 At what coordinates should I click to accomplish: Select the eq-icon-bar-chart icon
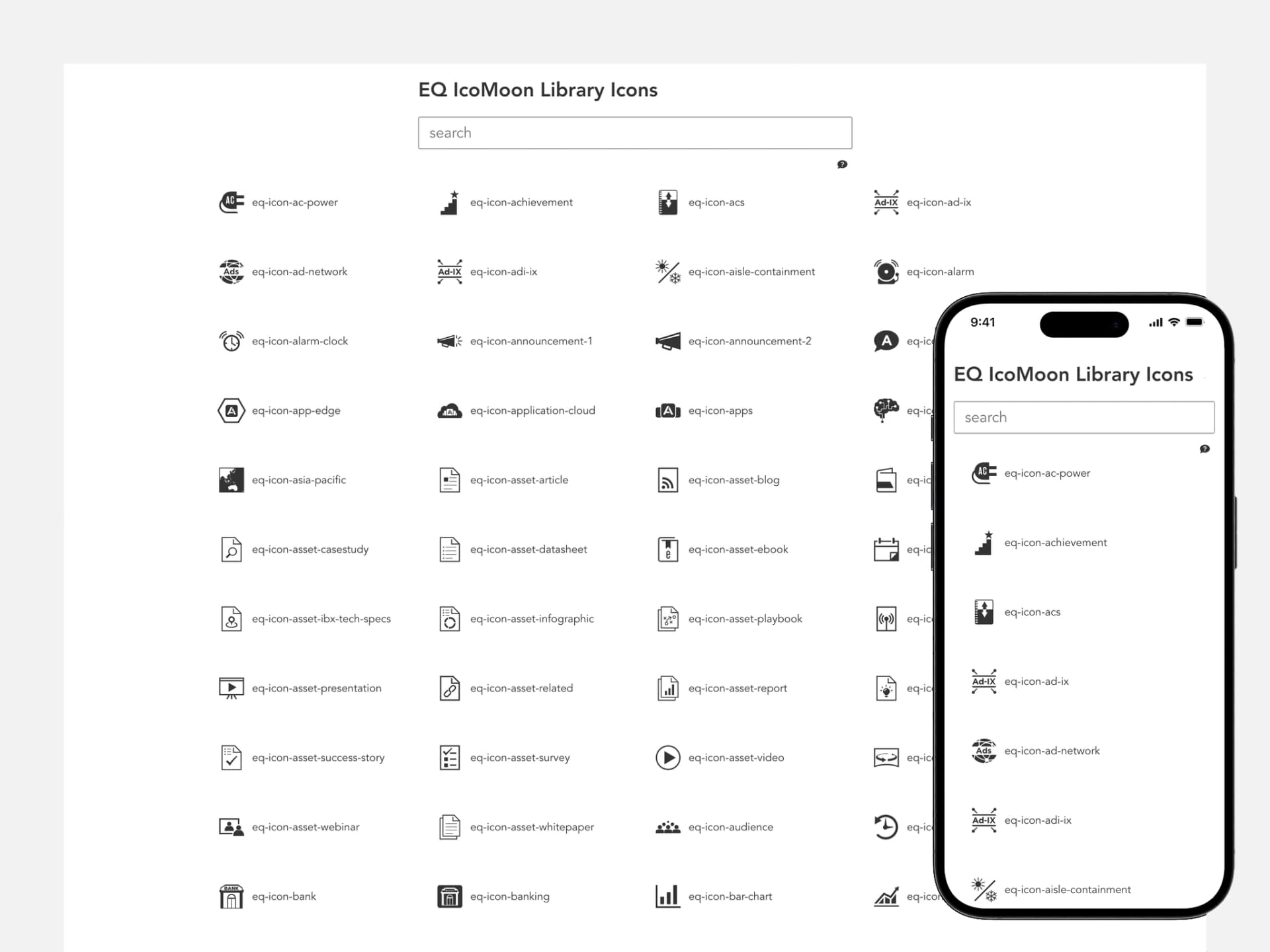(x=666, y=895)
